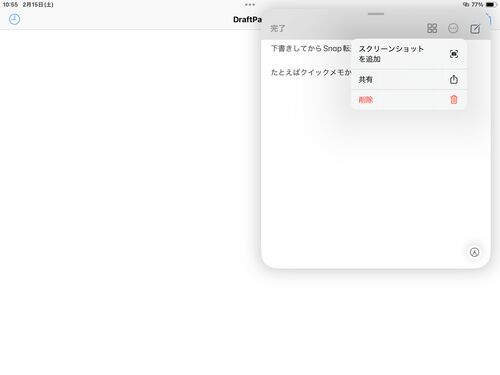Tap the battery indicator in status bar
The width and height of the screenshot is (500, 375).
pyautogui.click(x=491, y=5)
